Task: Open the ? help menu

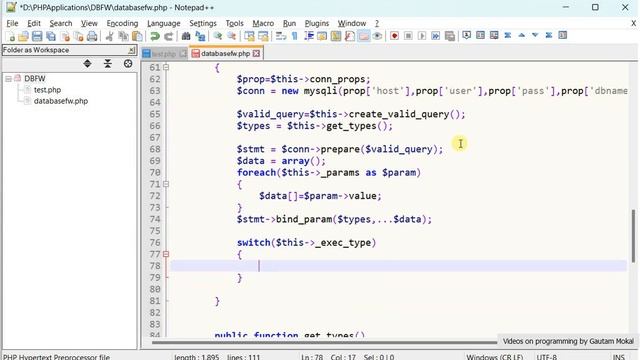Action: (377, 23)
